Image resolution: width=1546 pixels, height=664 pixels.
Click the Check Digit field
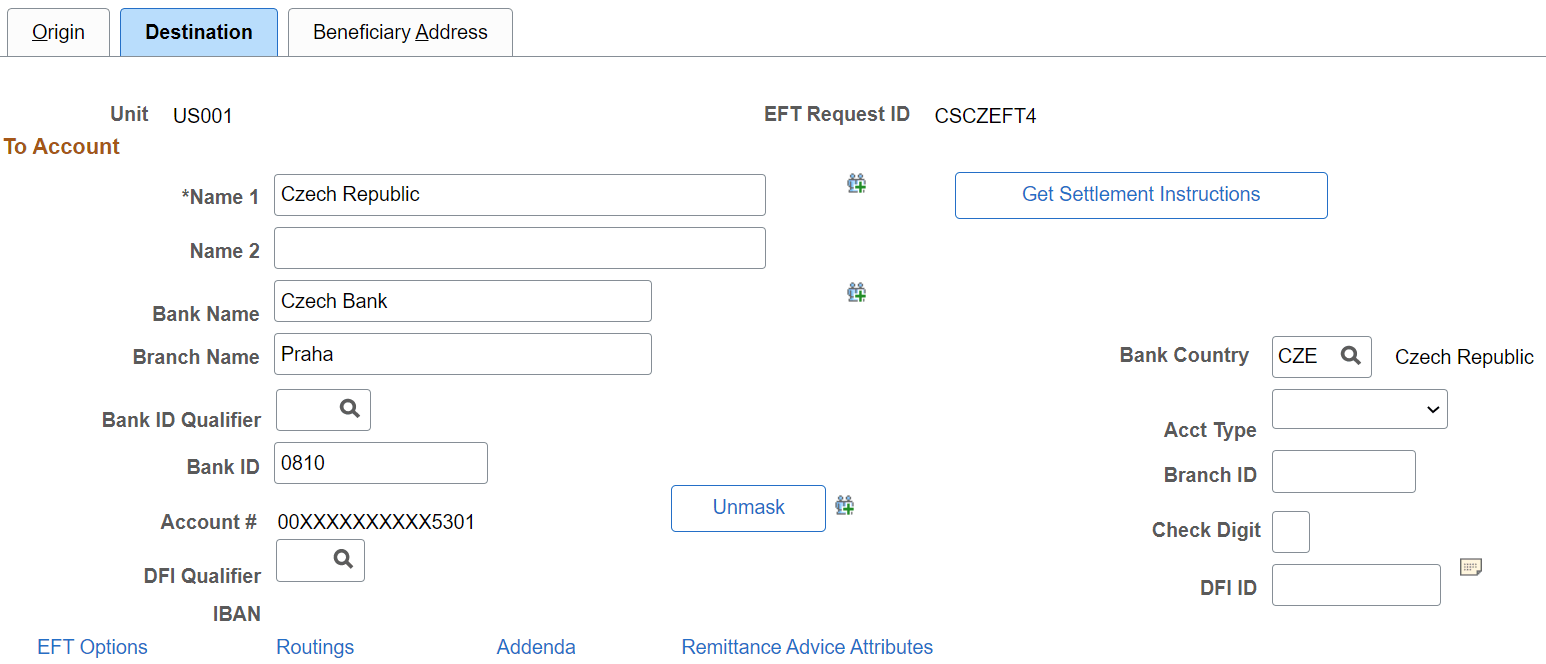coord(1290,531)
